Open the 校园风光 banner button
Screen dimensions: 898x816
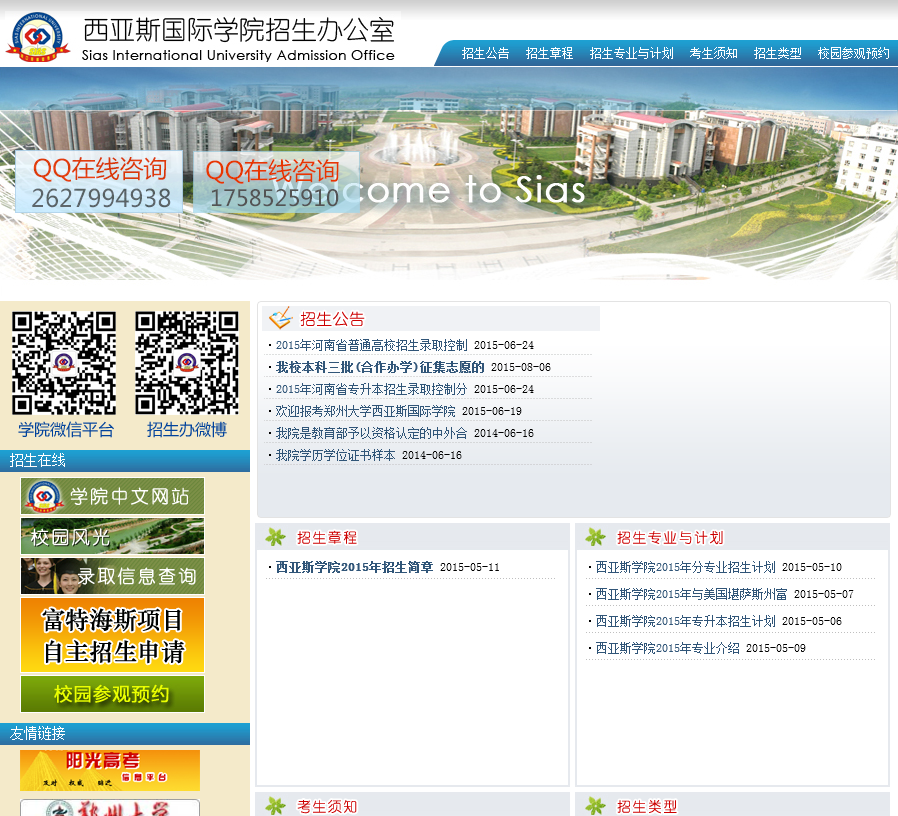[112, 536]
